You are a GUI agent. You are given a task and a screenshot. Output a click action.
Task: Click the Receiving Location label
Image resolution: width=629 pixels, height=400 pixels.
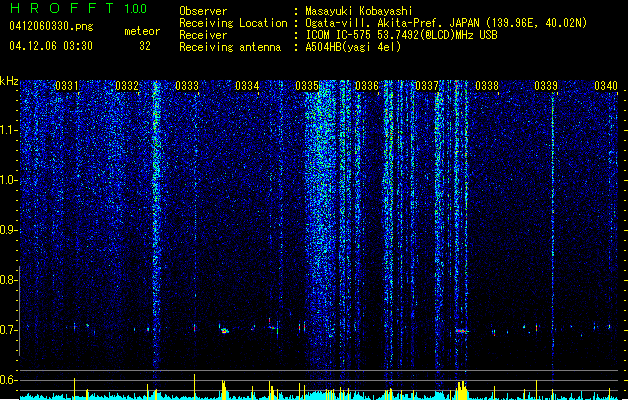233,23
